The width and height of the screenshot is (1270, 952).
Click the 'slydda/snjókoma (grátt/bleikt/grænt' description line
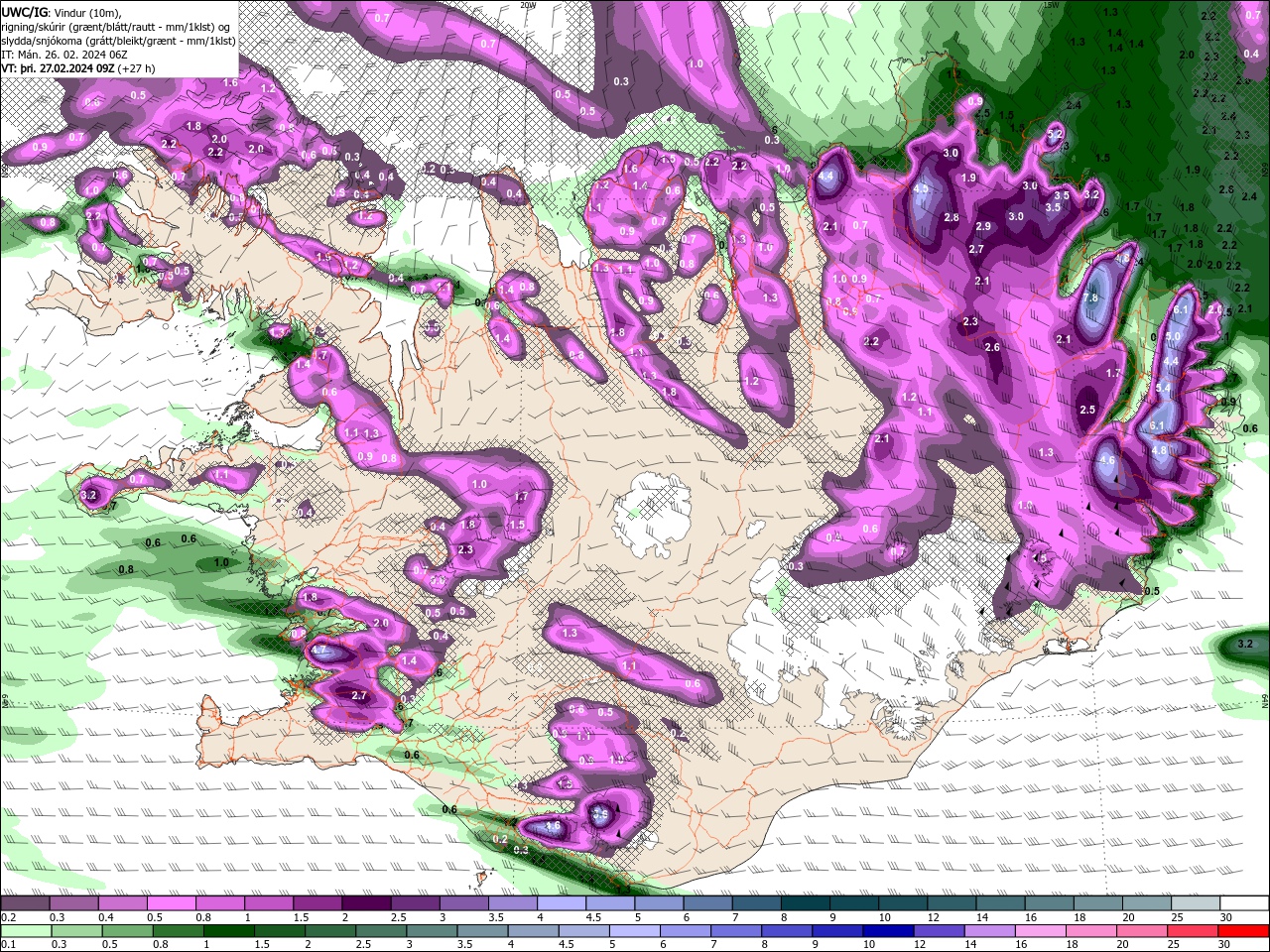click(118, 41)
